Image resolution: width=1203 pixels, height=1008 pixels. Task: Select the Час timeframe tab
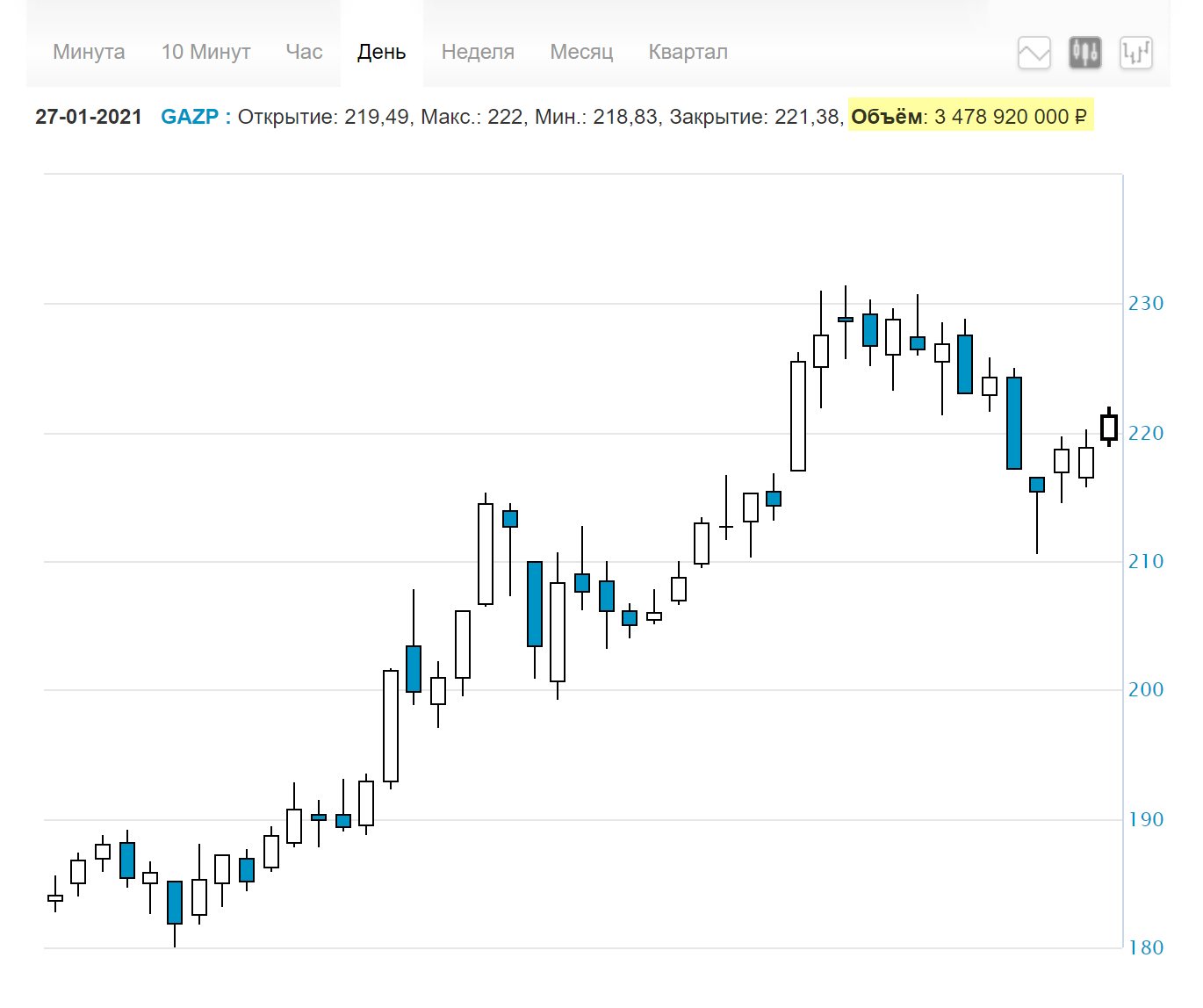click(304, 52)
